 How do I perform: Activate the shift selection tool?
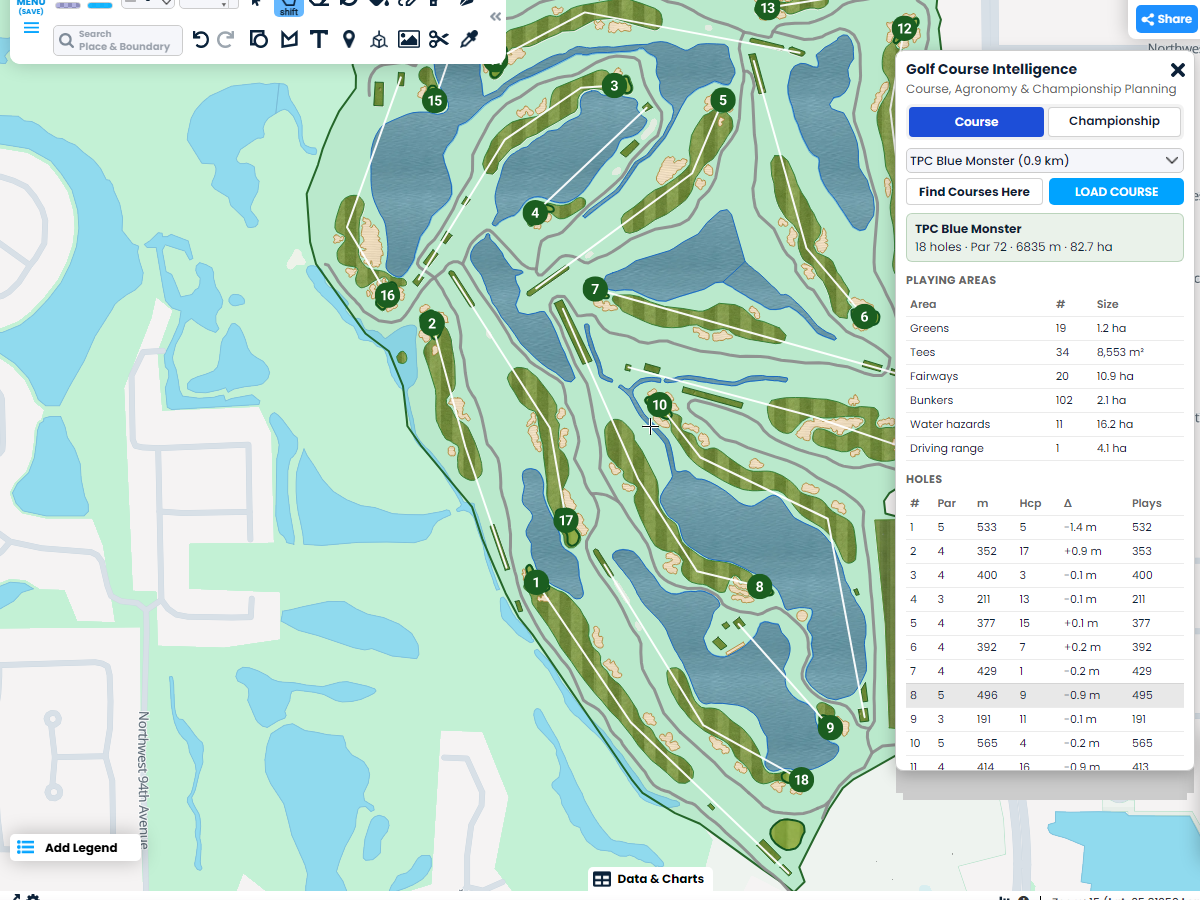289,7
